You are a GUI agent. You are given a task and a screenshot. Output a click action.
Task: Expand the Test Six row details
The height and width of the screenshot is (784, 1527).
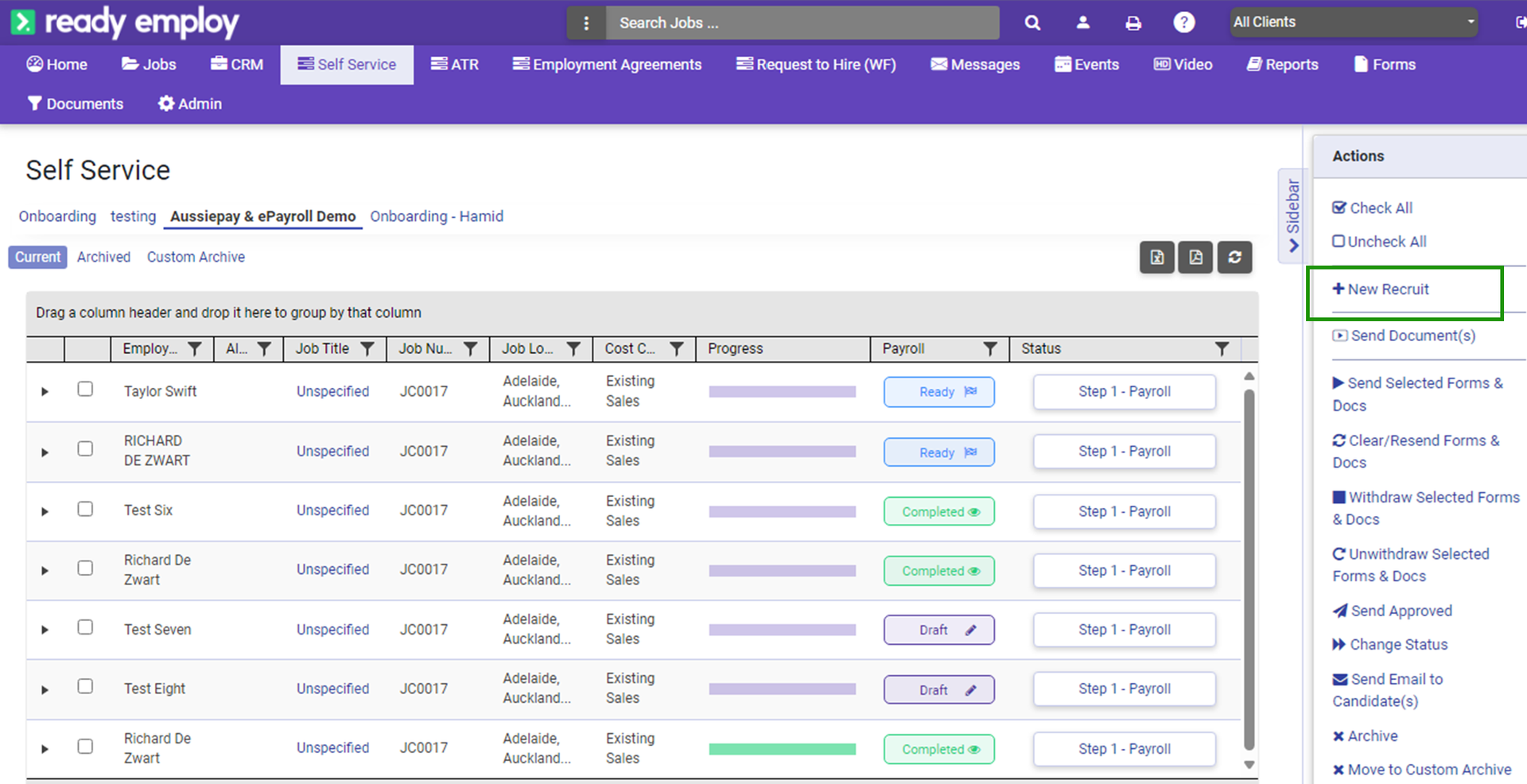pos(45,511)
